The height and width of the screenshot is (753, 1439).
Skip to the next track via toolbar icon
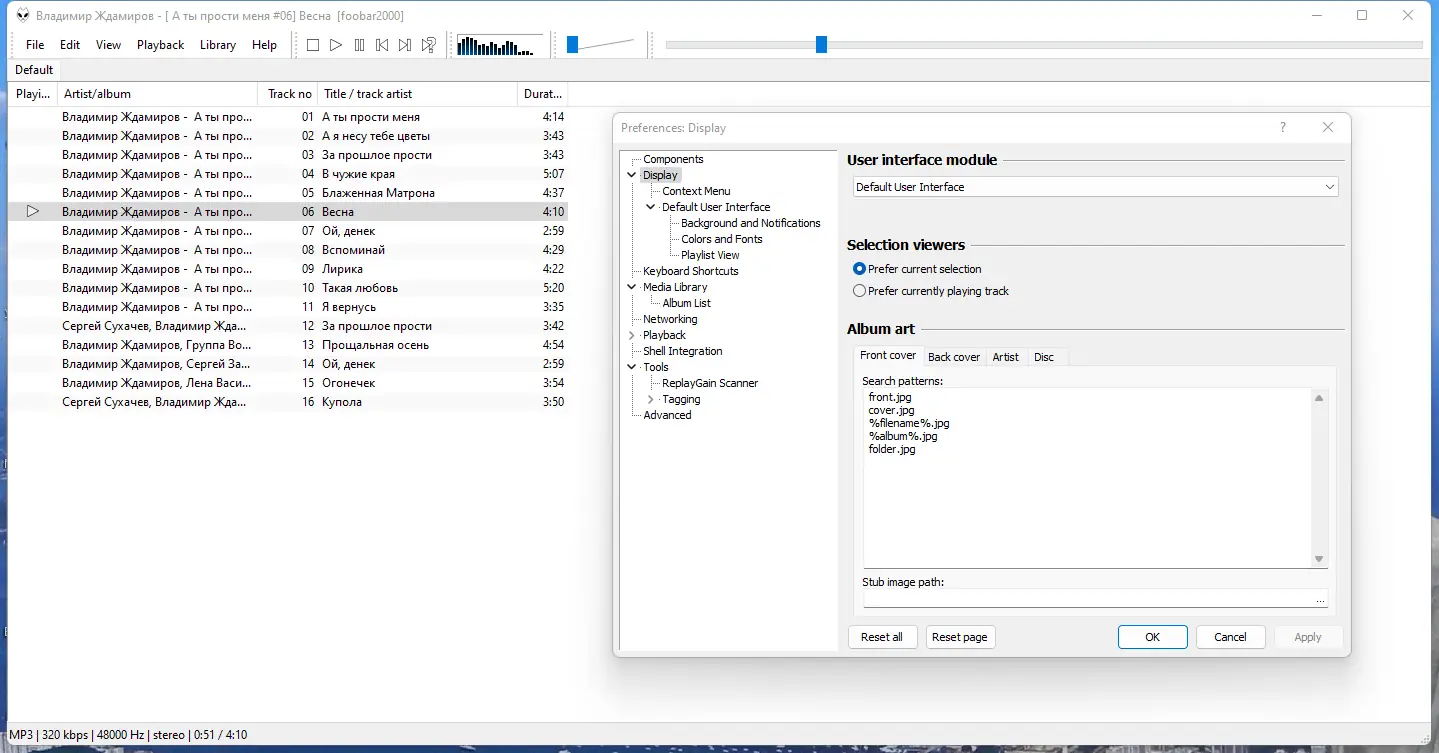pos(405,45)
